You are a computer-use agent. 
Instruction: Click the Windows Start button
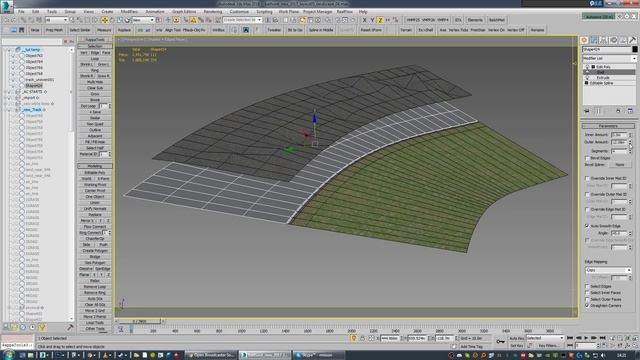tap(8, 355)
